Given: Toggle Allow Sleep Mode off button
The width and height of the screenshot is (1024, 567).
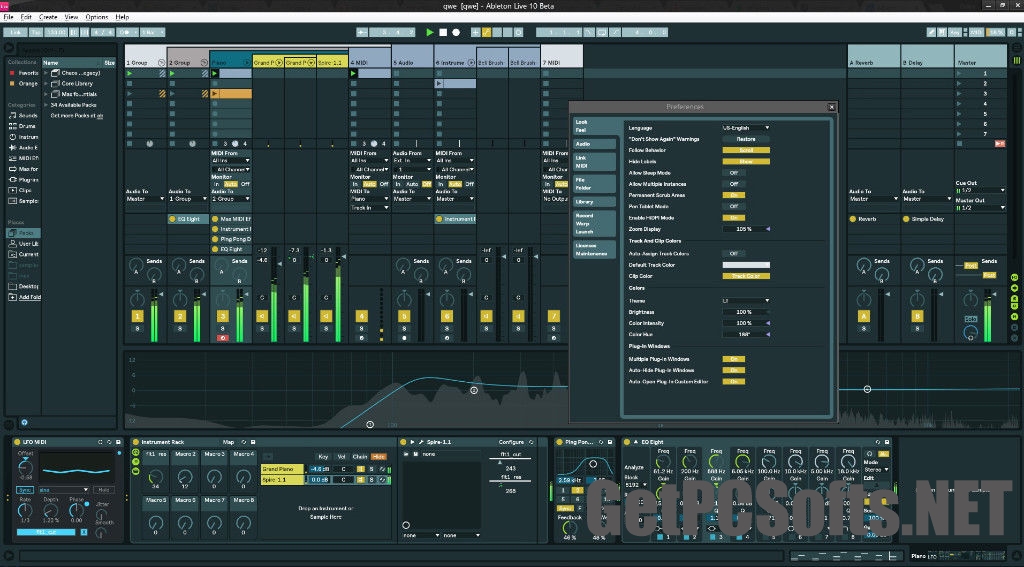Looking at the screenshot, I should (x=733, y=173).
